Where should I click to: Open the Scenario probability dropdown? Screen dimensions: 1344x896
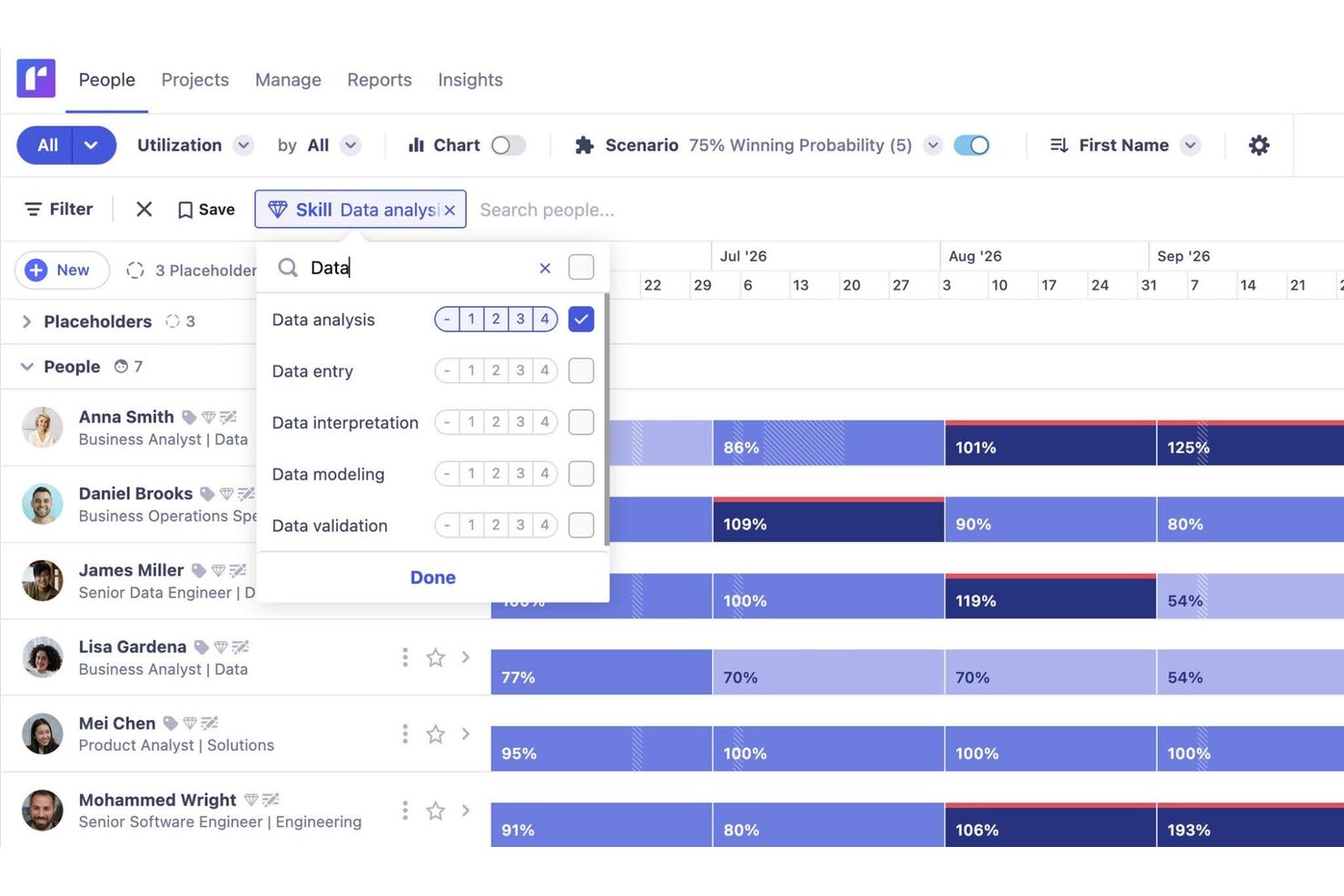[x=933, y=145]
